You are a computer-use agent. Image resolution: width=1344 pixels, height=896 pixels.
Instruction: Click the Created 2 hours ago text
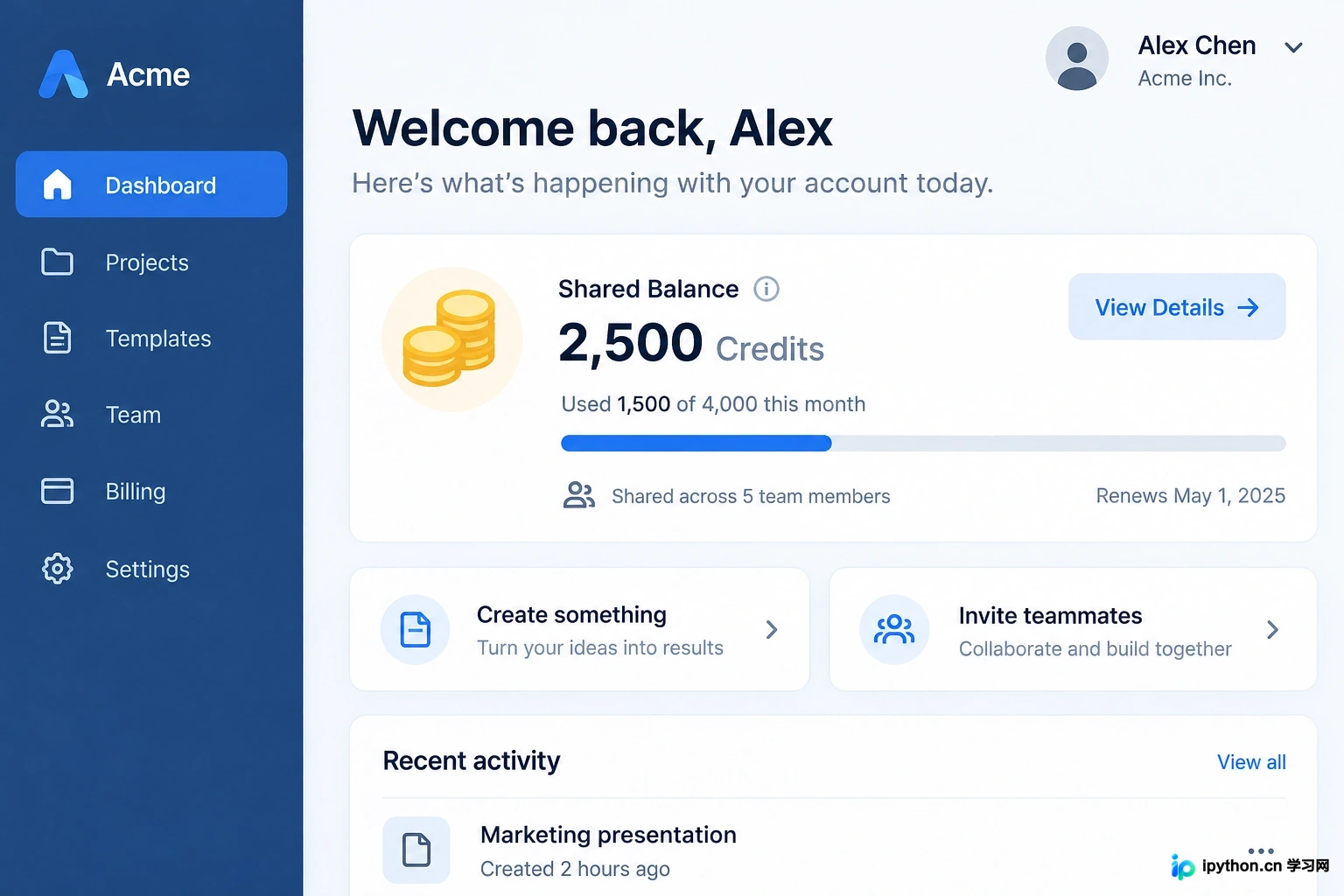[575, 869]
